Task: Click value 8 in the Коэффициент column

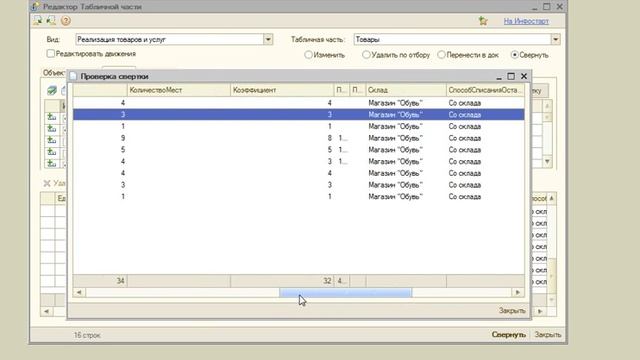Action: point(329,138)
